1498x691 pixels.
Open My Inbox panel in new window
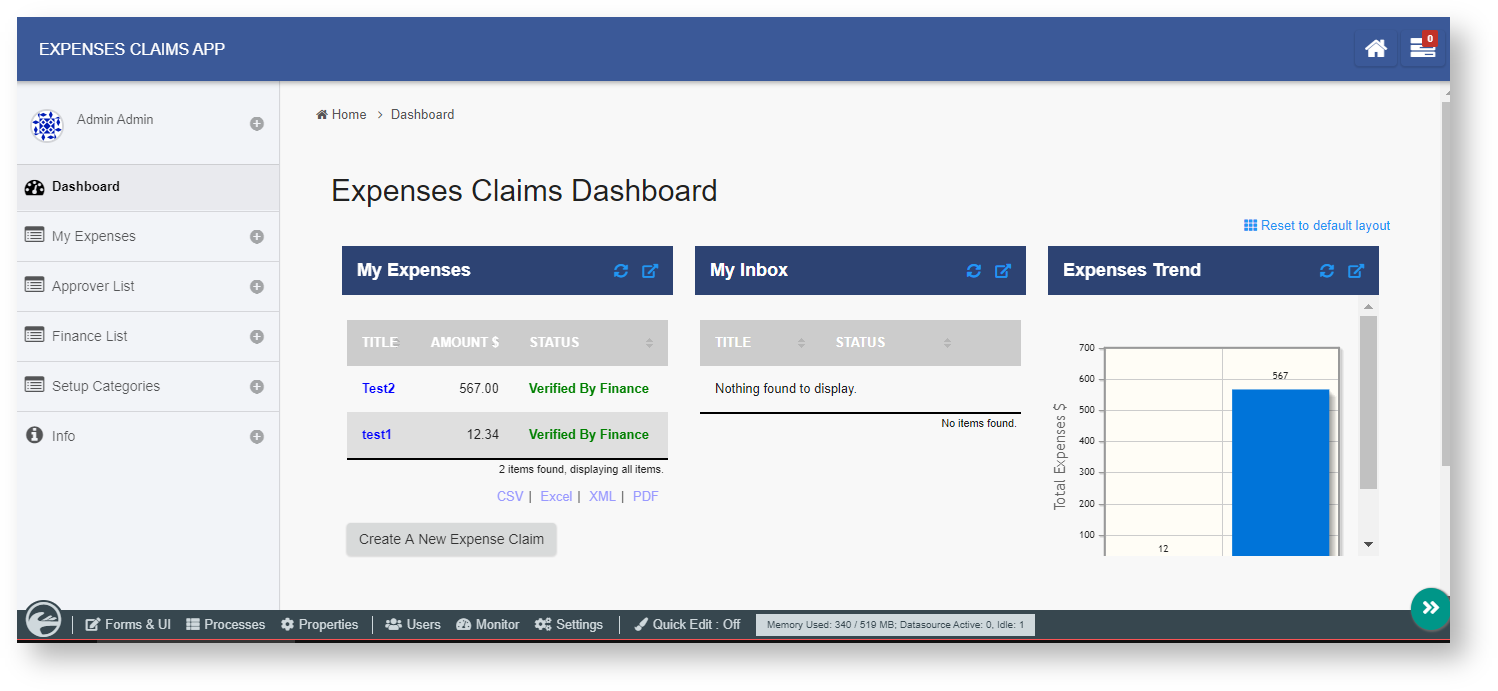point(1003,271)
